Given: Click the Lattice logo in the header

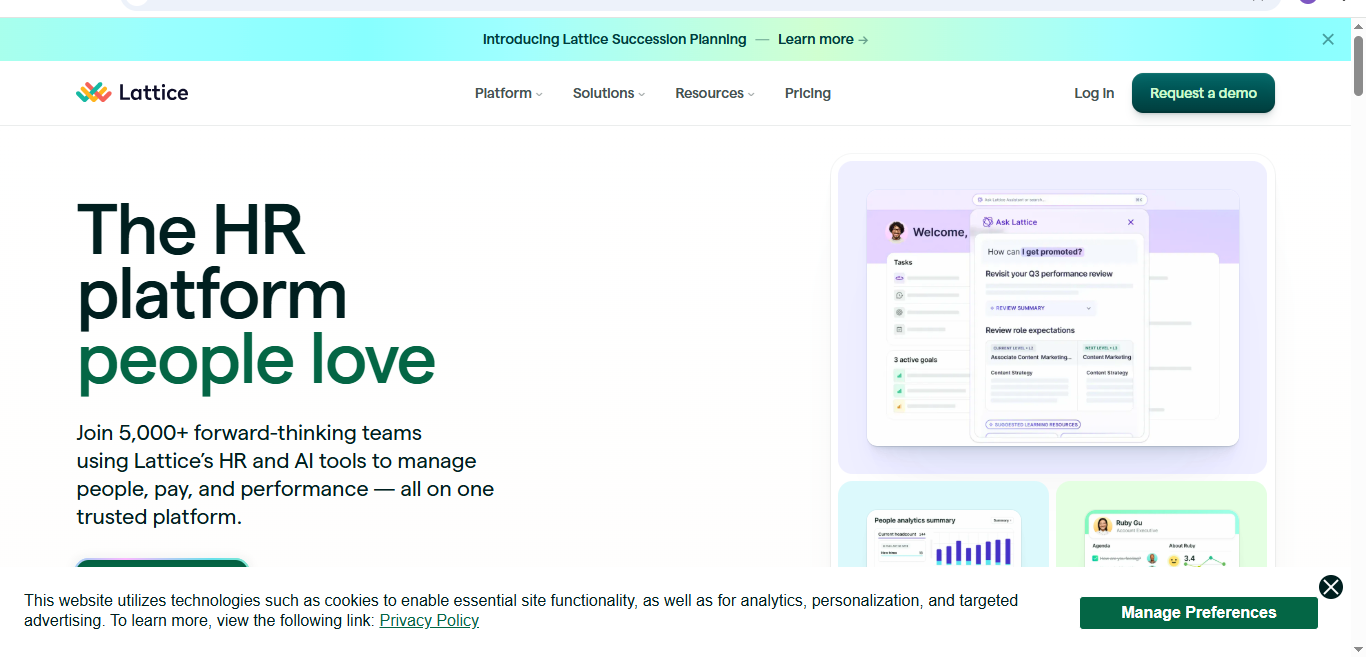Looking at the screenshot, I should pyautogui.click(x=132, y=93).
